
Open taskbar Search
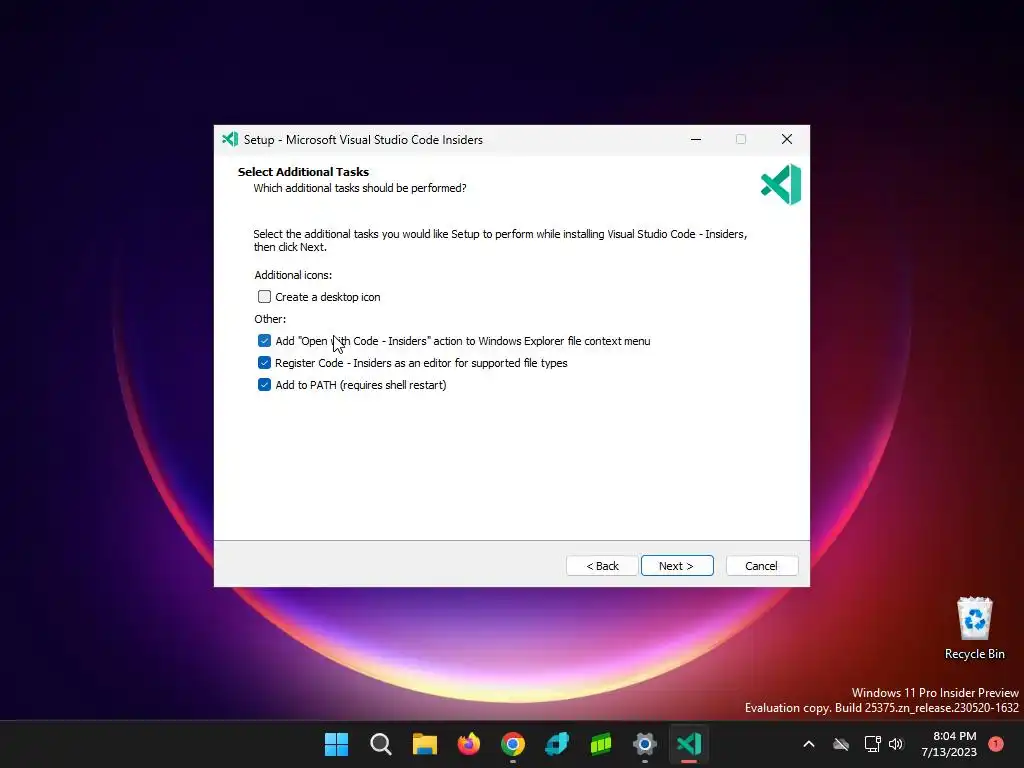381,744
